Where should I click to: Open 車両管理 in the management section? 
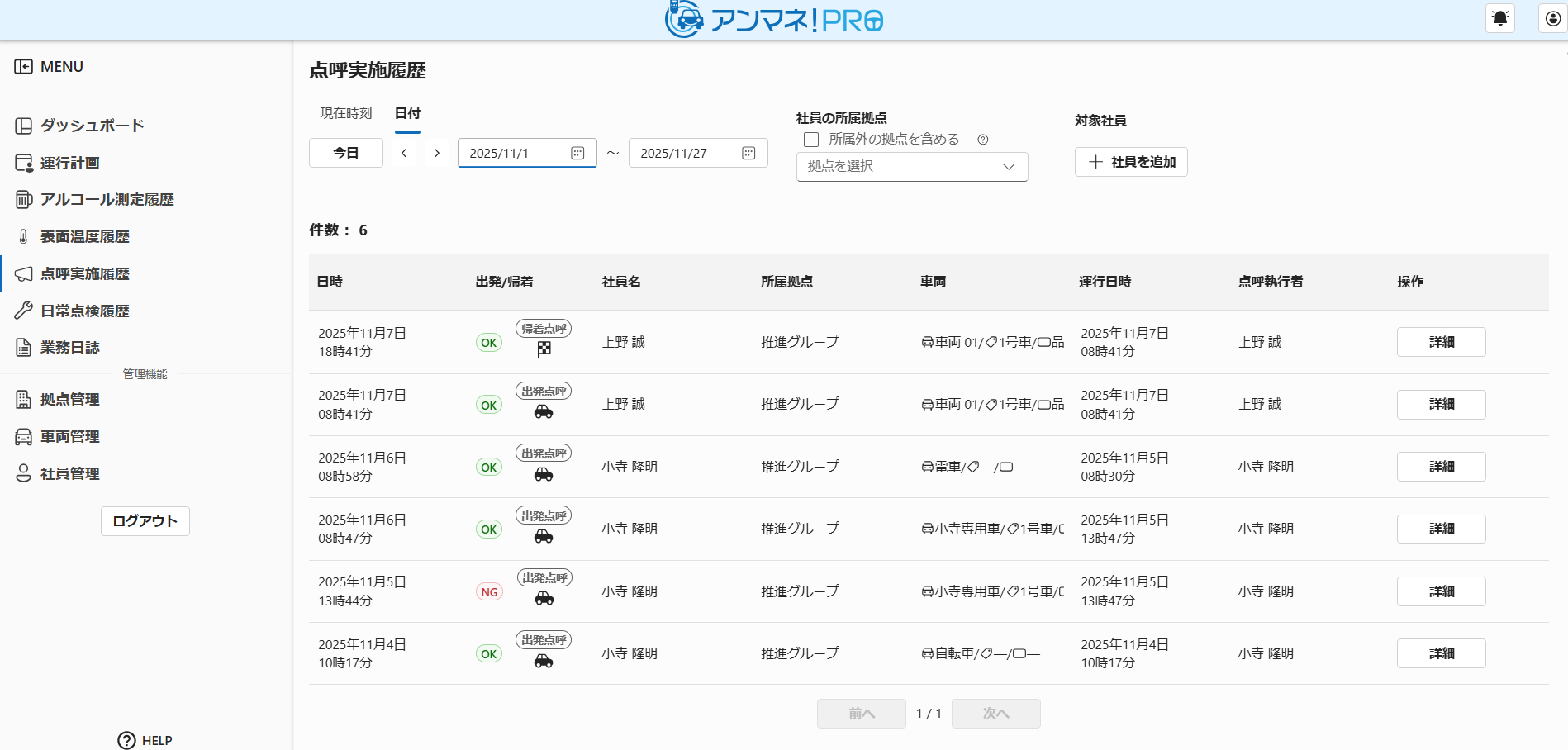(x=69, y=437)
